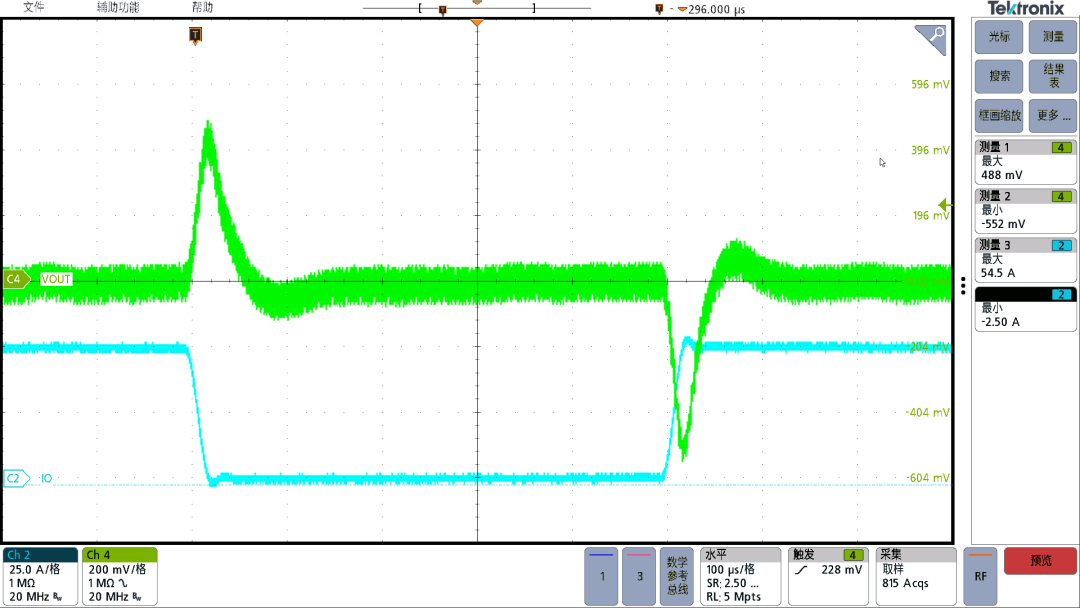1080x608 pixels.
Task: Click the 搜索 search button
Action: point(999,76)
